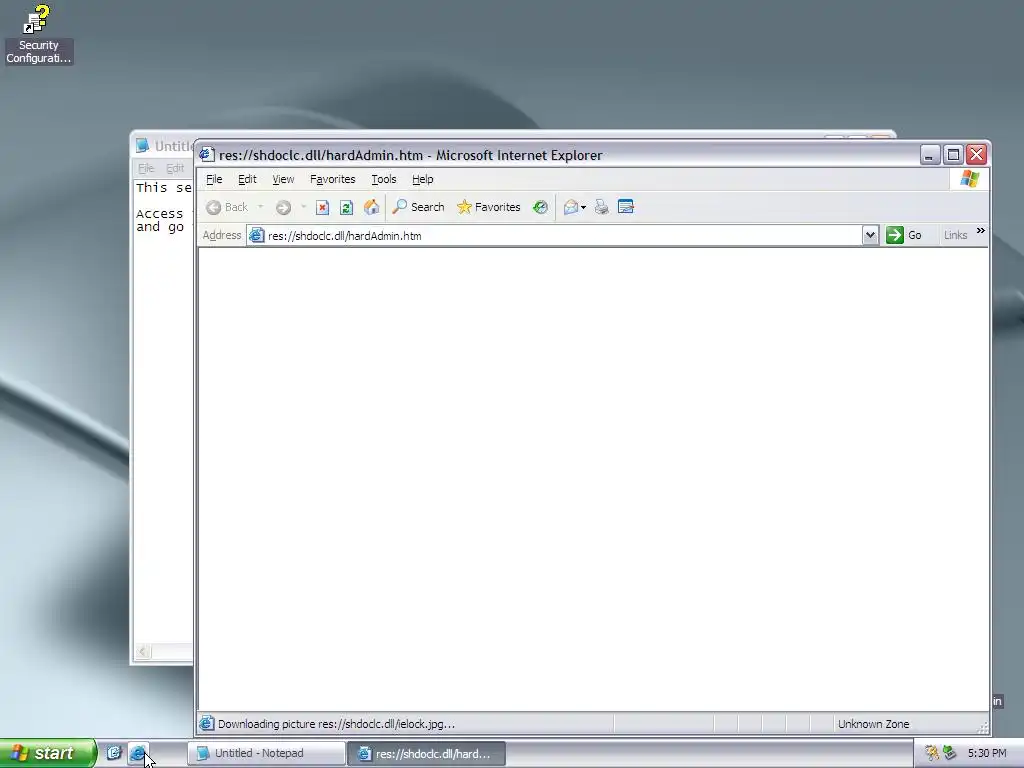Open the Security Configuration desktop shortcut
The width and height of the screenshot is (1024, 768).
pos(38,34)
